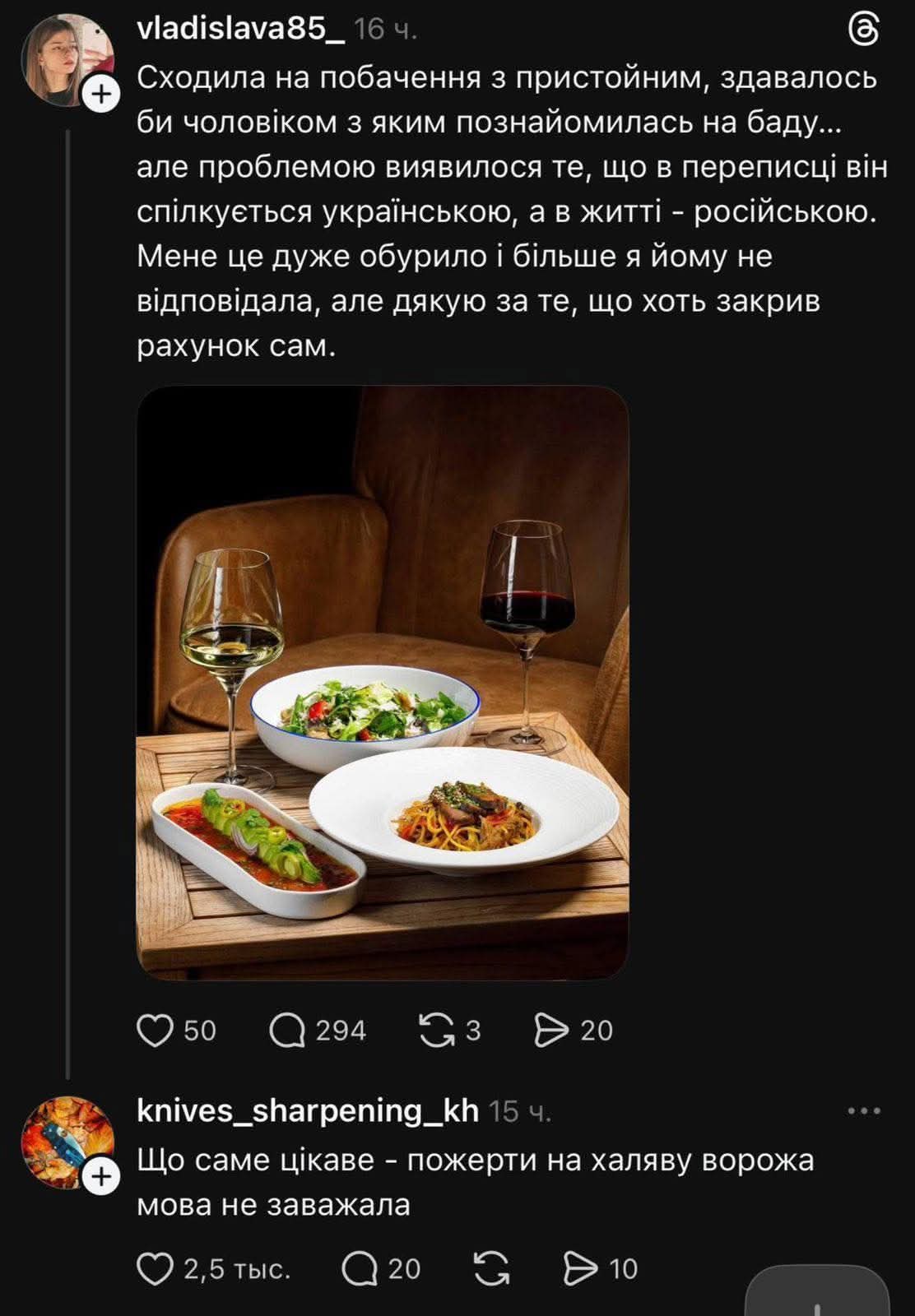Image resolution: width=915 pixels, height=1316 pixels.
Task: Open the vladislava85_ username link
Action: [240, 30]
